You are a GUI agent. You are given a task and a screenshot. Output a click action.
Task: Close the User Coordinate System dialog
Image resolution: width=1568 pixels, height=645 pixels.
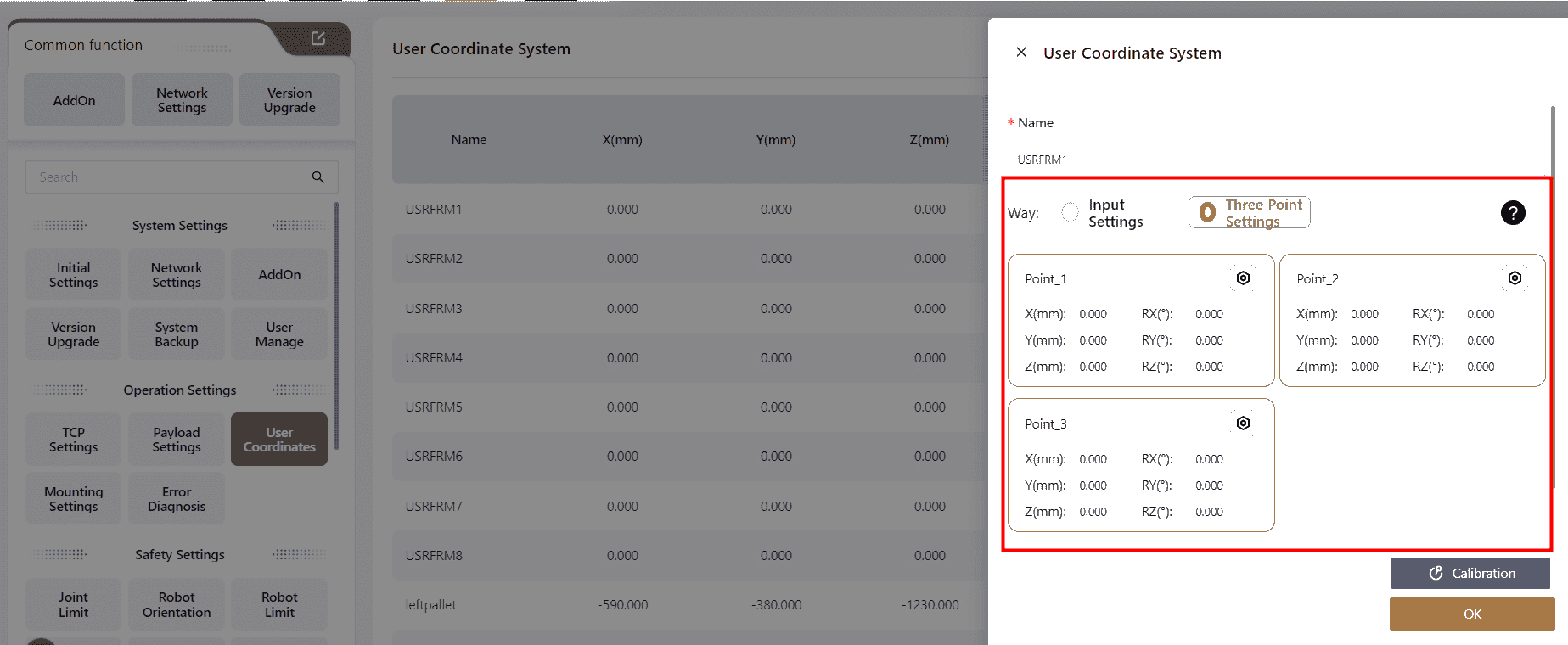click(1021, 53)
